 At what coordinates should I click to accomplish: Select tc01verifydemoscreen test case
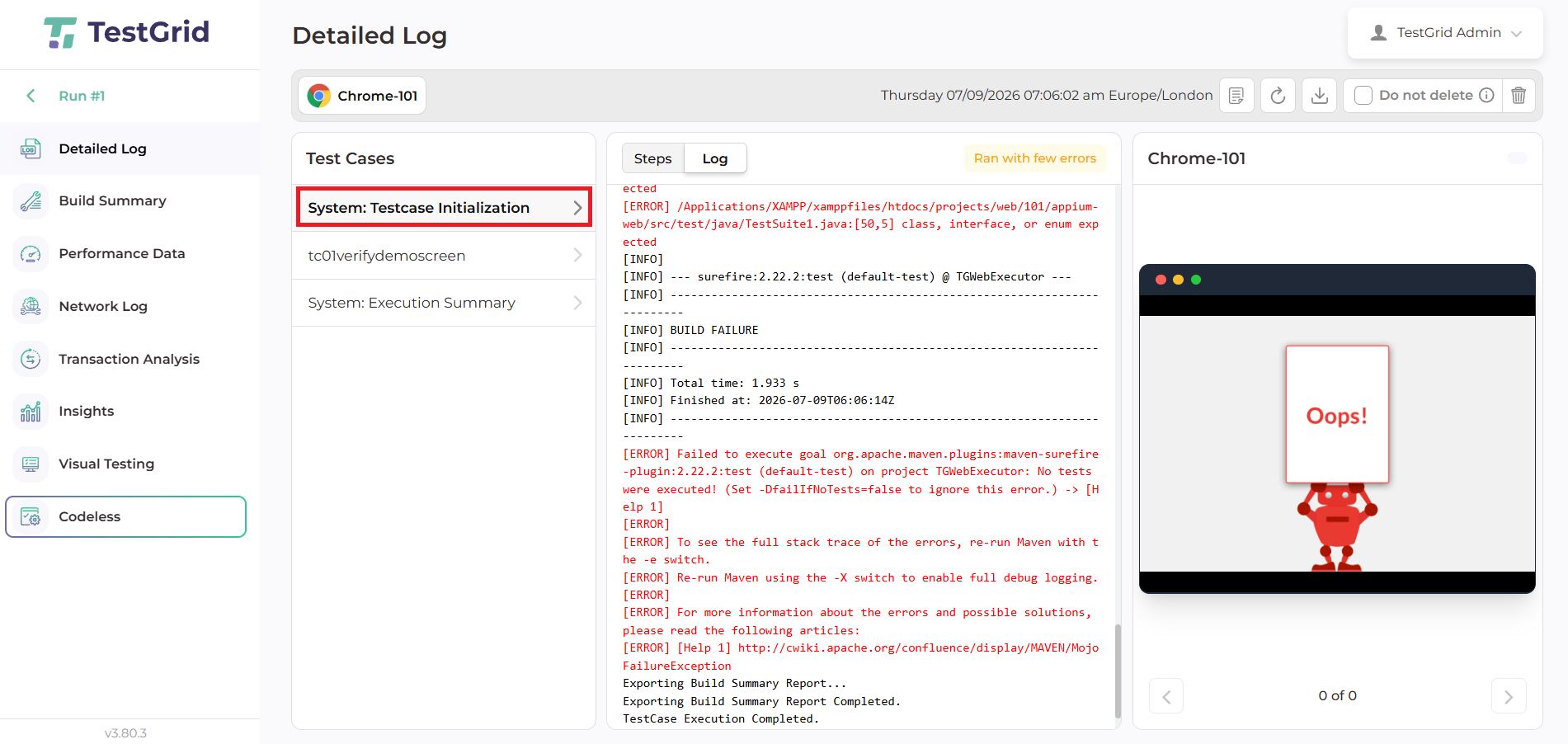444,256
